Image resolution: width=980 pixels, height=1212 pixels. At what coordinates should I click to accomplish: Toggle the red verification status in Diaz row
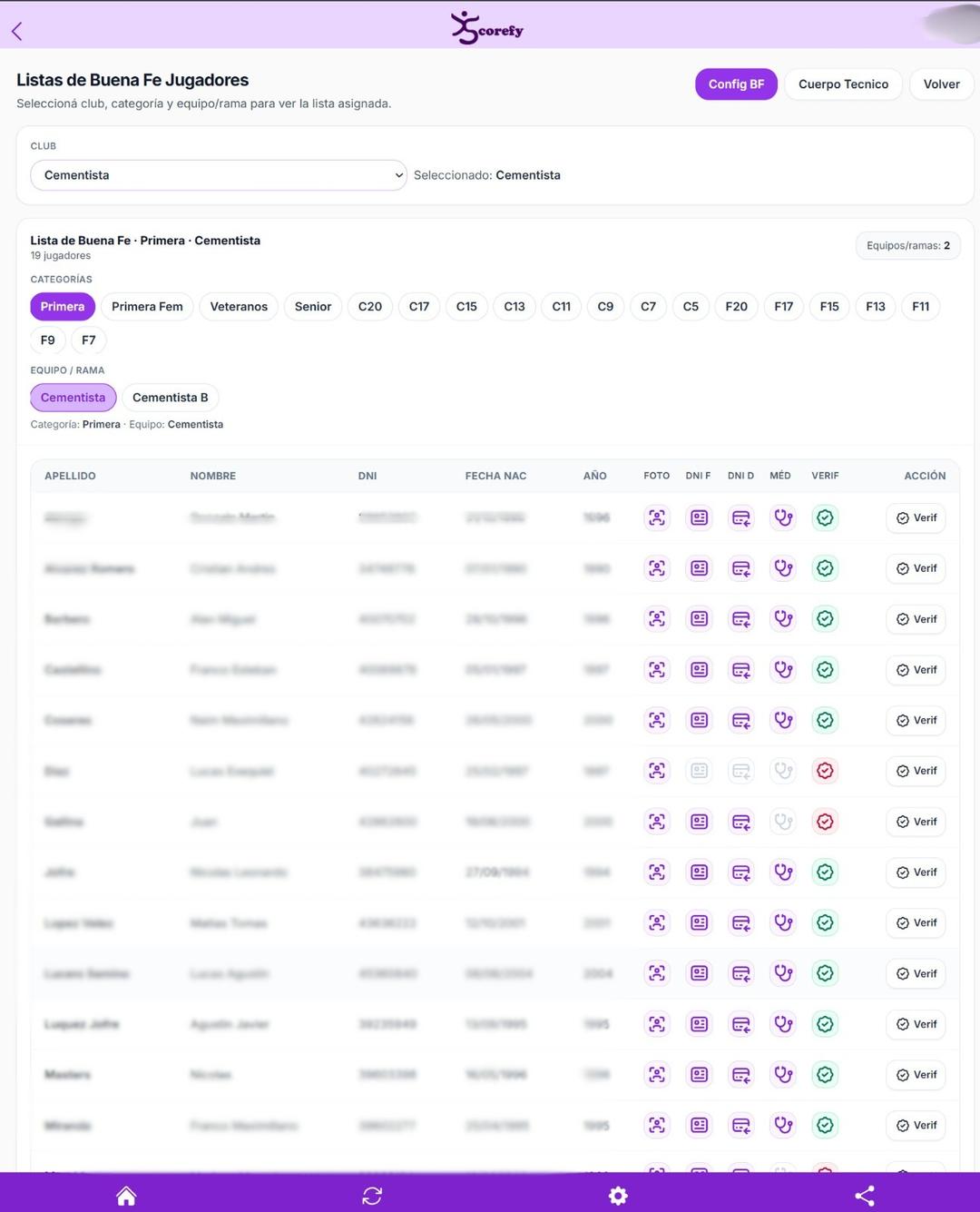coord(825,771)
